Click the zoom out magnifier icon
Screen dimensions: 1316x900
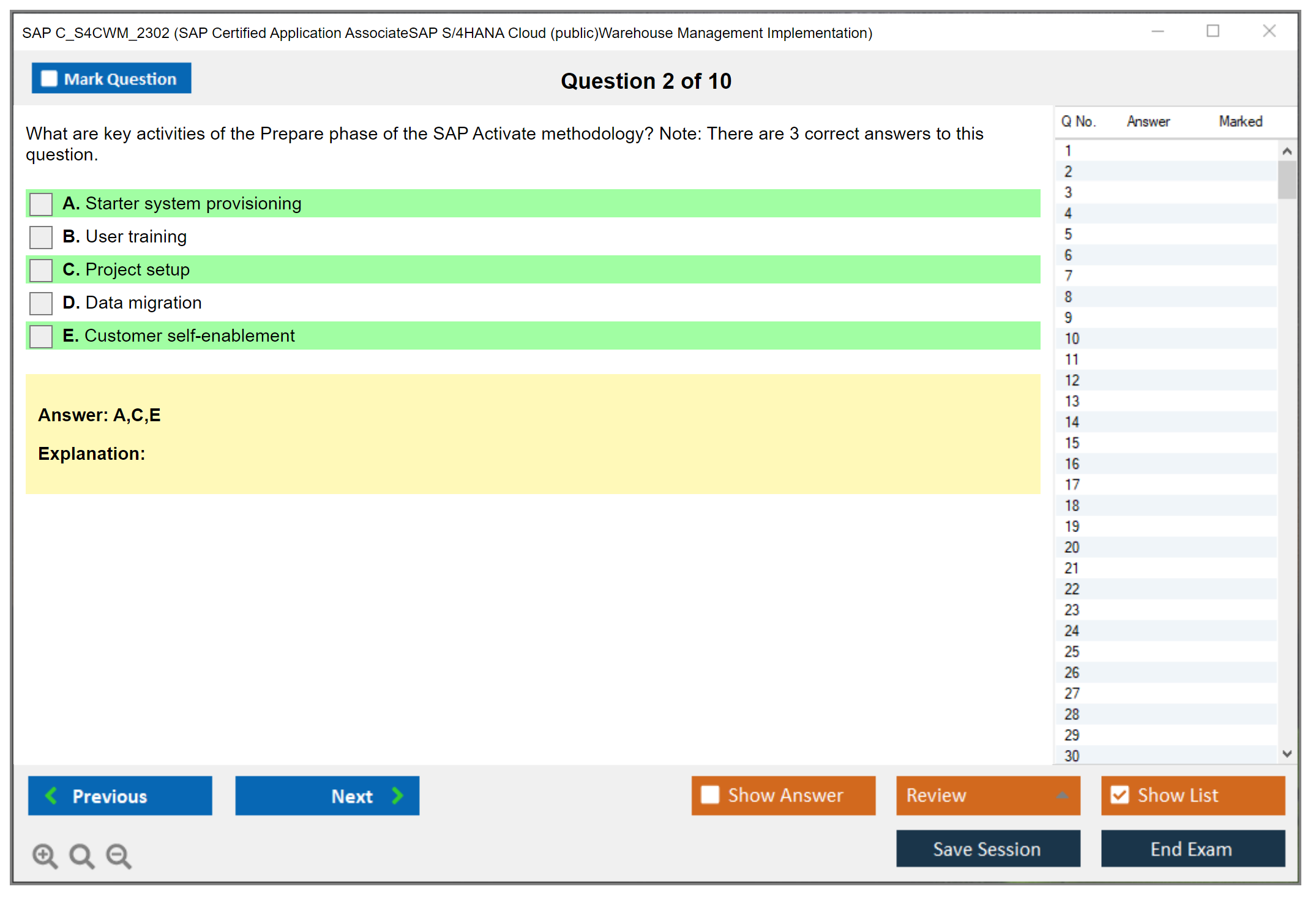[118, 856]
